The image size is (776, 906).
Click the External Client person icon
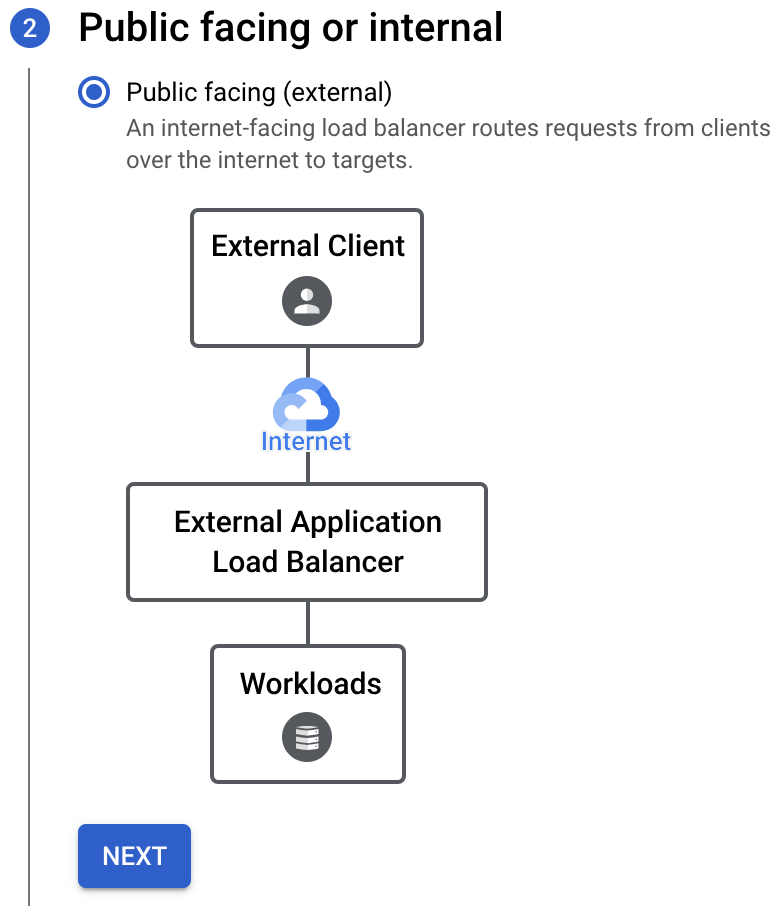point(306,301)
